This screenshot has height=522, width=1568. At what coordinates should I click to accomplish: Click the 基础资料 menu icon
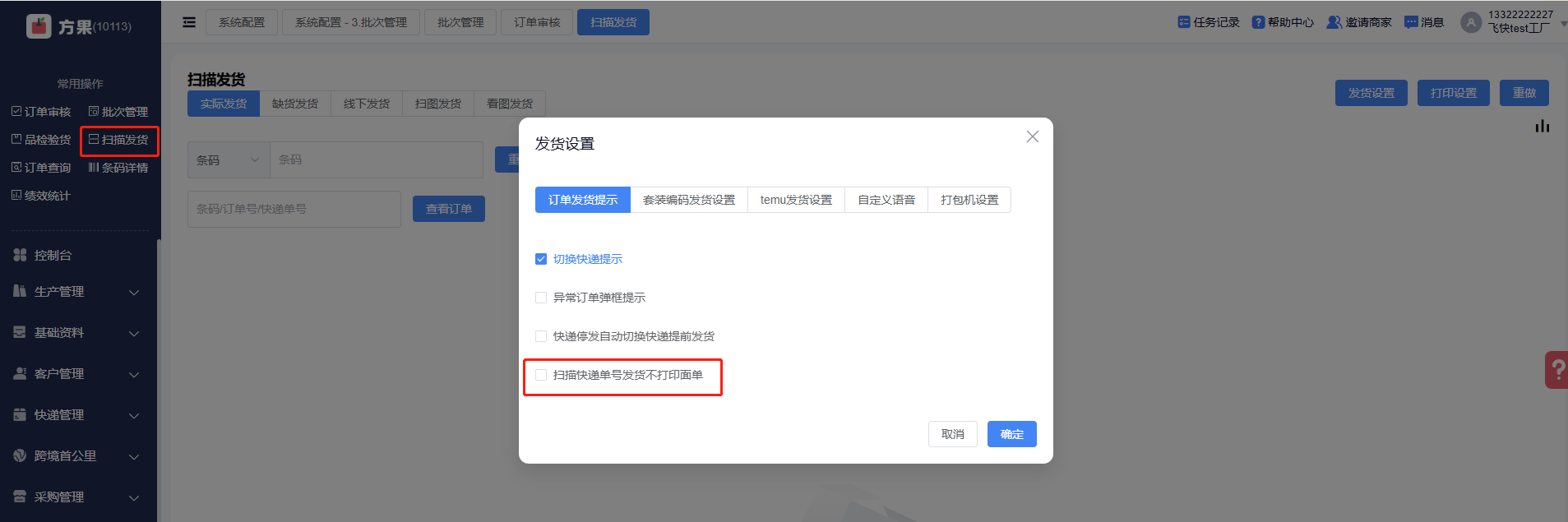20,332
